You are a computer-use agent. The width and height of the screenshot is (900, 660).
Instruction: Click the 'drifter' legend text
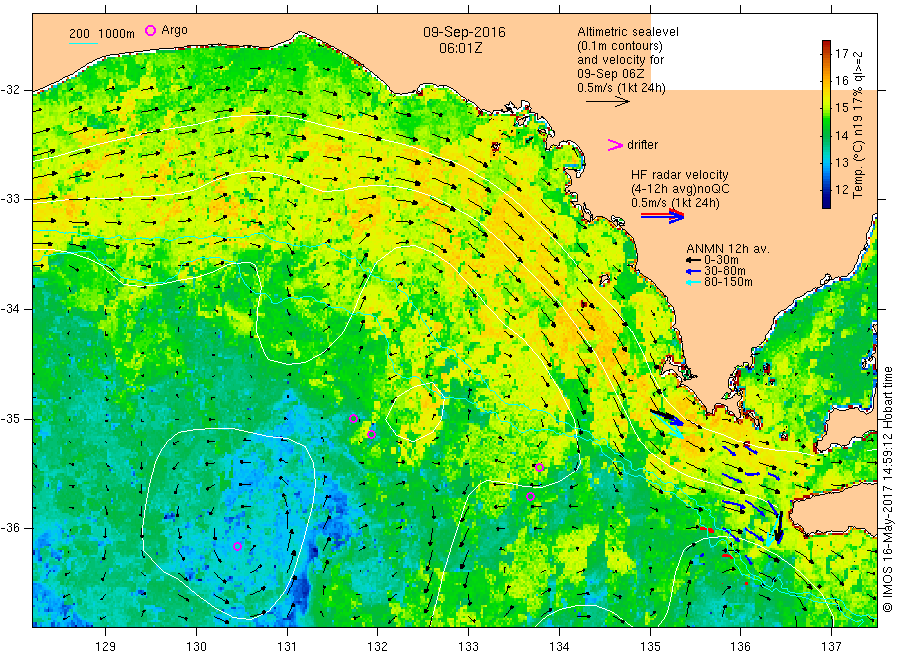coord(642,145)
